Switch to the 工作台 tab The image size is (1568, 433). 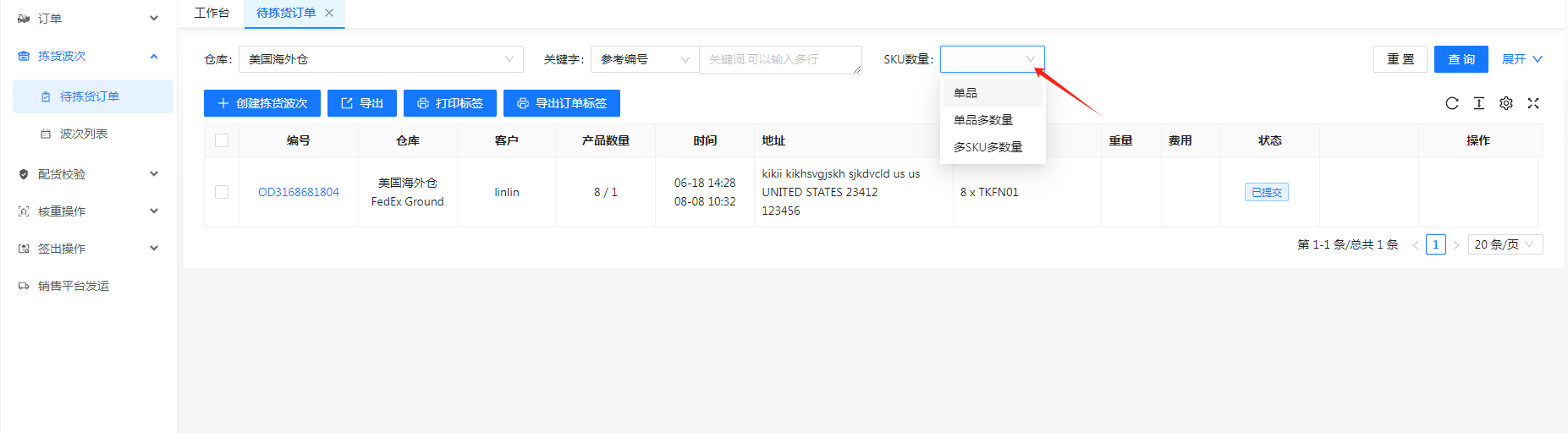point(212,13)
